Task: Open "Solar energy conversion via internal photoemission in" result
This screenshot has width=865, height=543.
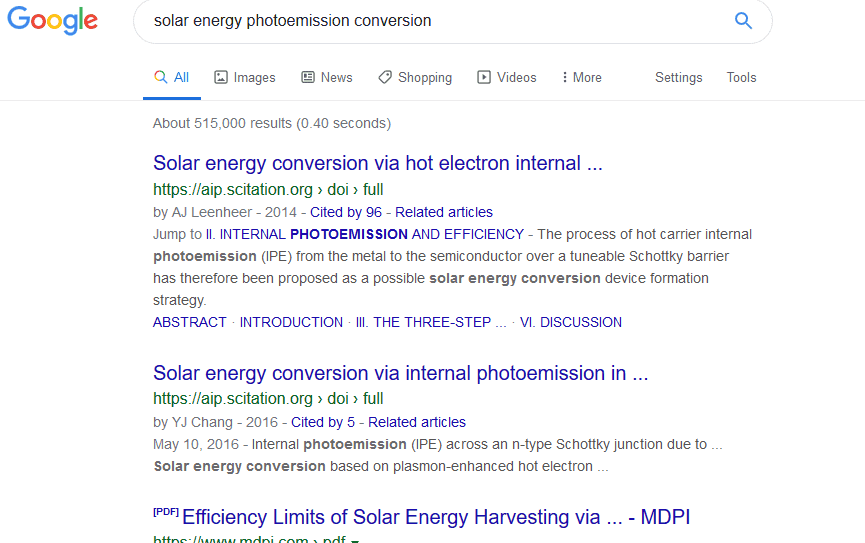Action: pyautogui.click(x=400, y=373)
